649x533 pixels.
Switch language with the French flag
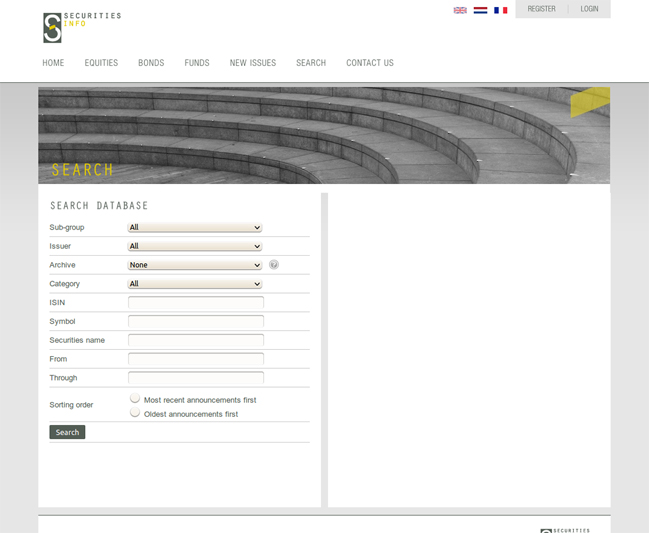(x=500, y=10)
